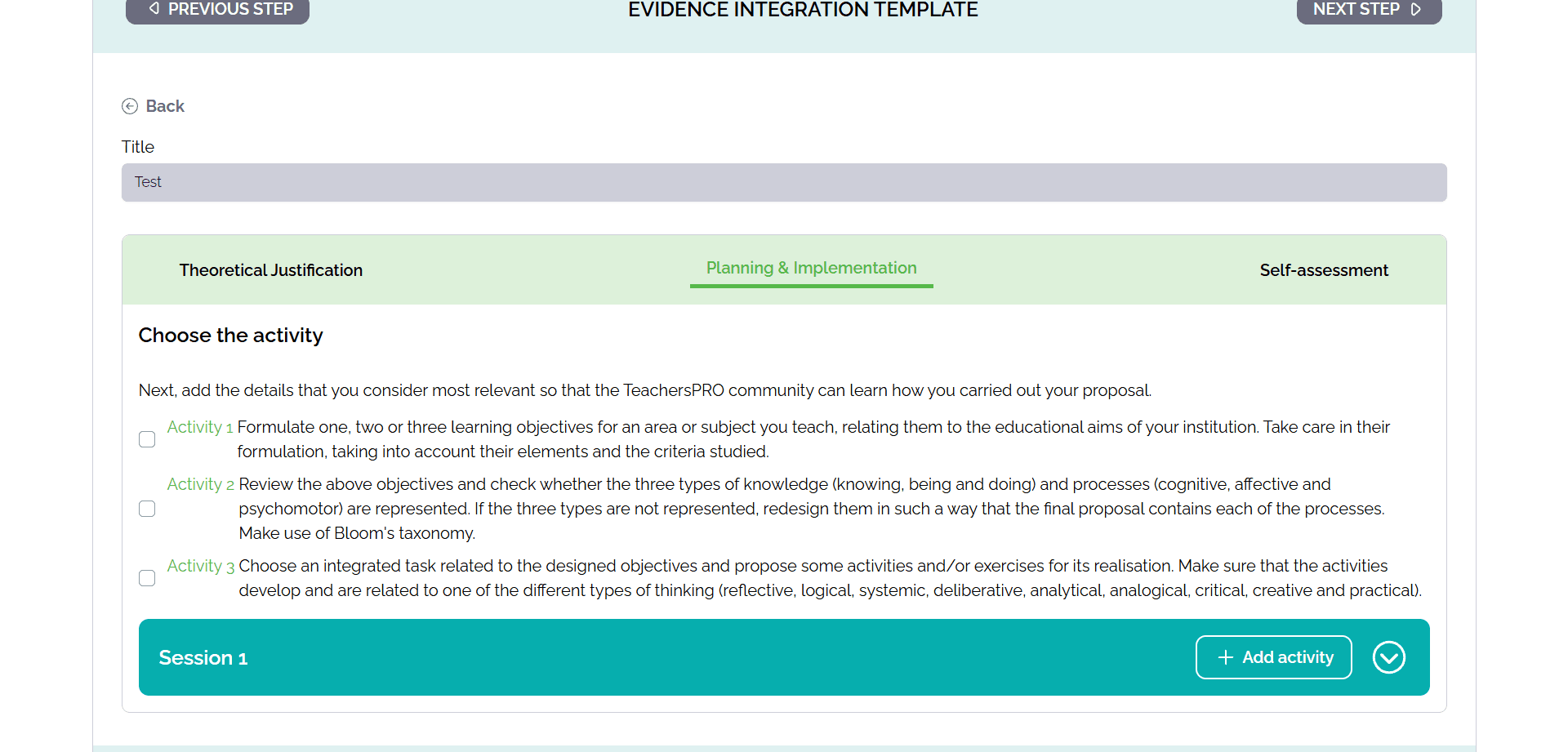The image size is (1568, 752).
Task: Click the PREVIOUS STEP button
Action: click(x=217, y=9)
